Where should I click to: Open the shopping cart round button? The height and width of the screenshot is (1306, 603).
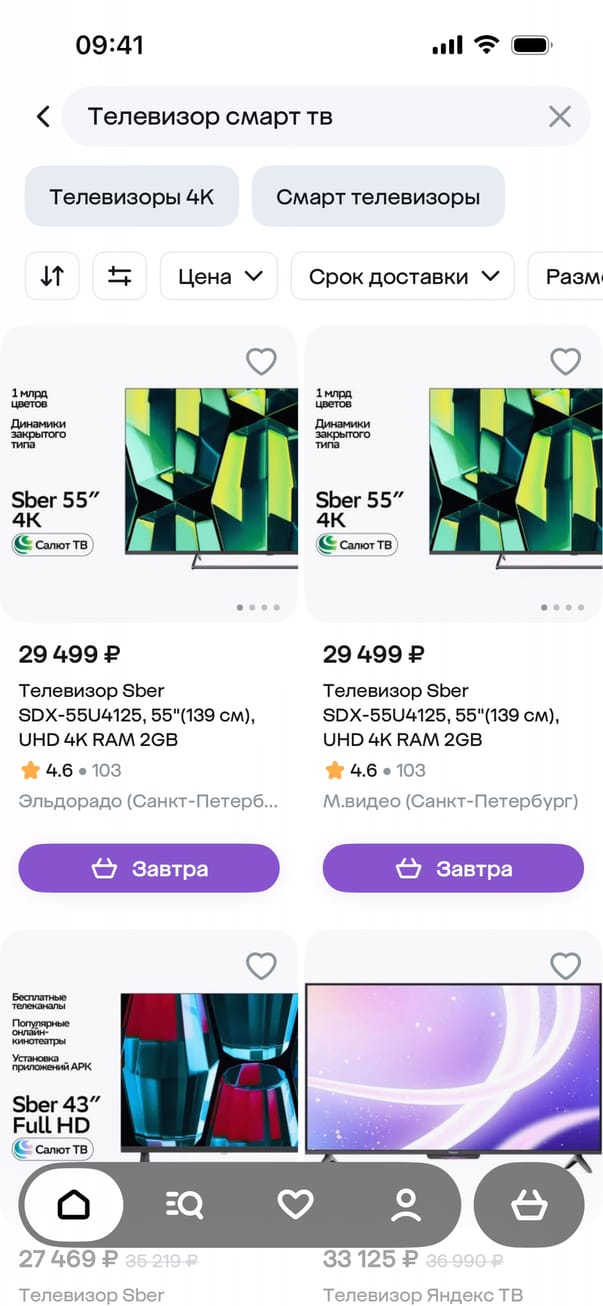[x=528, y=1205]
